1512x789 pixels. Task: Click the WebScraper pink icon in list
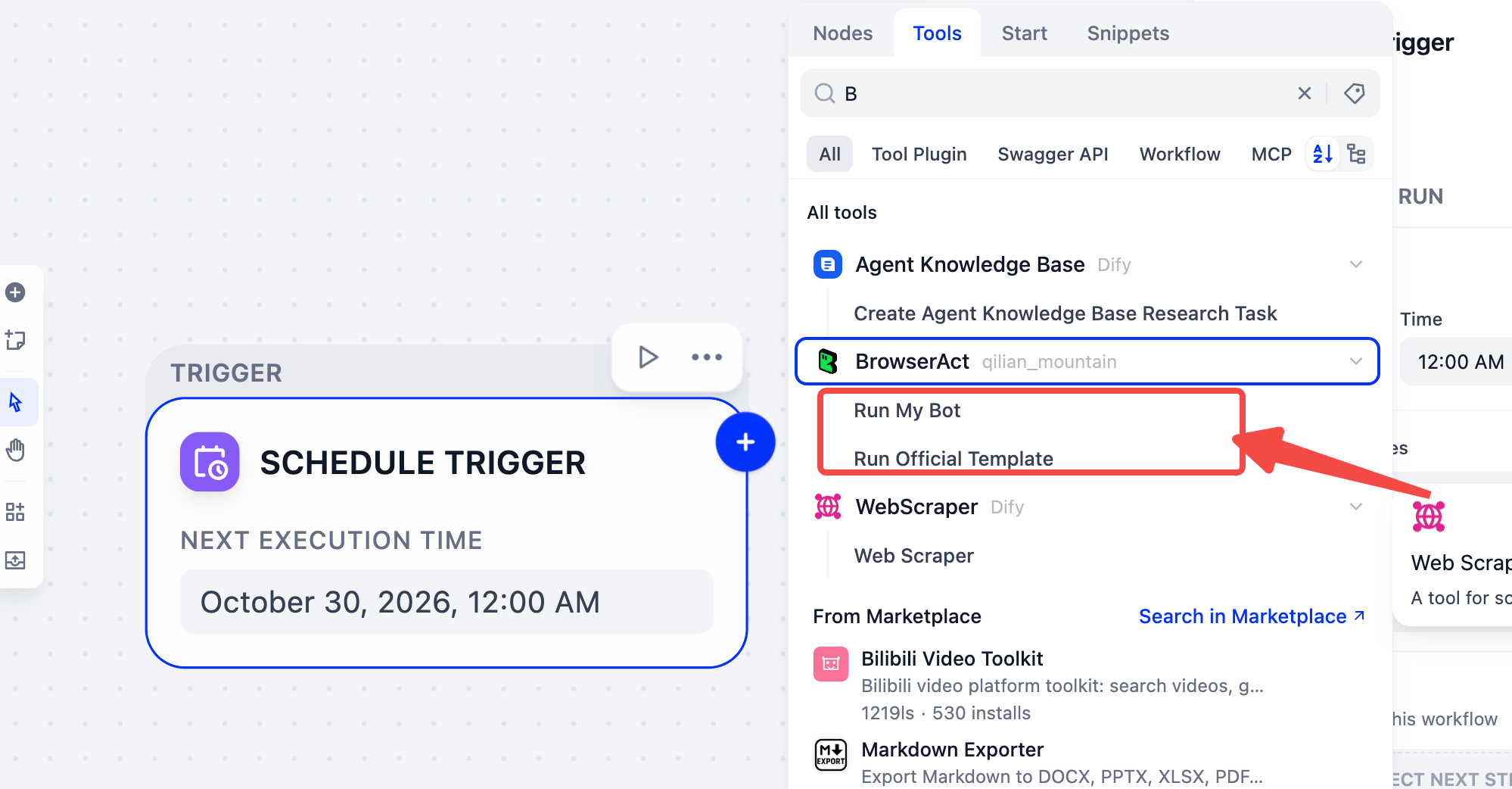(x=828, y=507)
